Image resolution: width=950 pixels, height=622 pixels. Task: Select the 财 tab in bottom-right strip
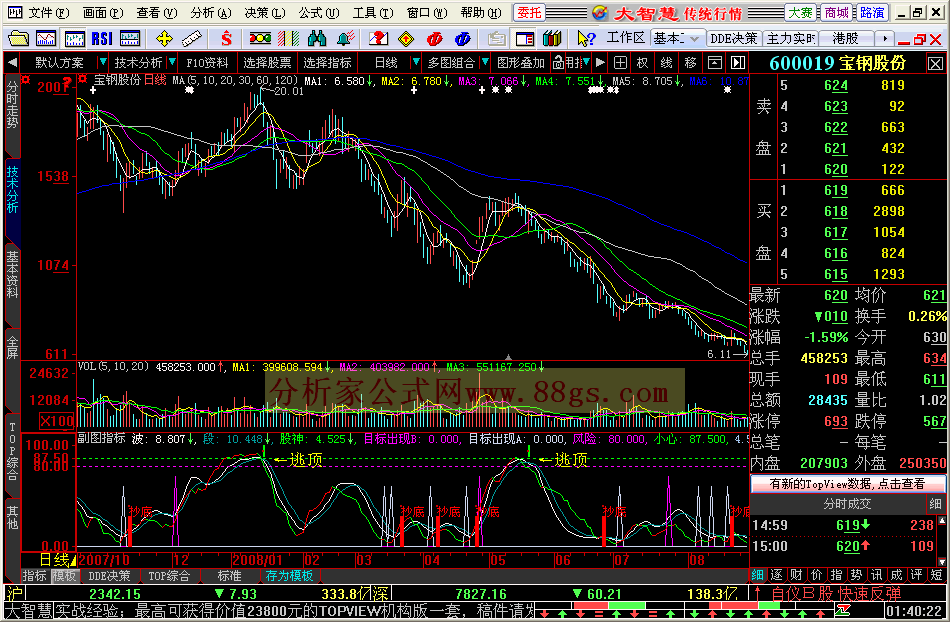[x=797, y=575]
